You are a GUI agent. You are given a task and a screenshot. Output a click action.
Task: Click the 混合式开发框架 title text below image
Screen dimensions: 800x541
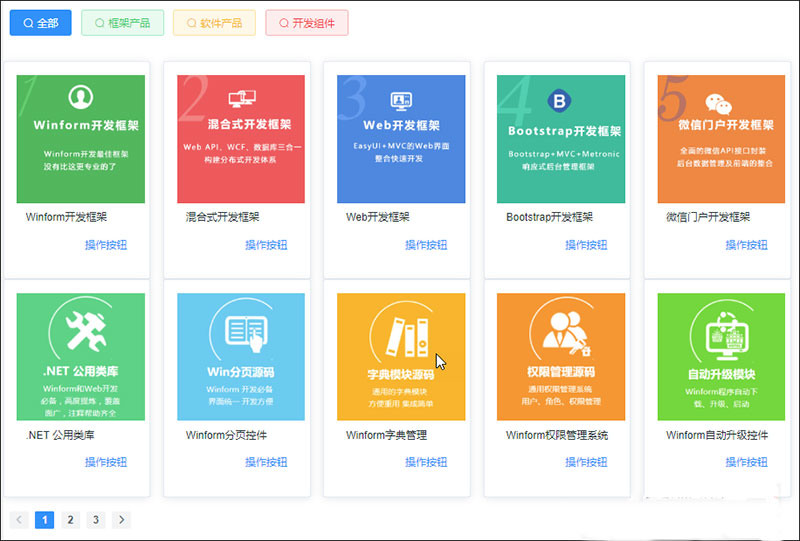[x=222, y=217]
